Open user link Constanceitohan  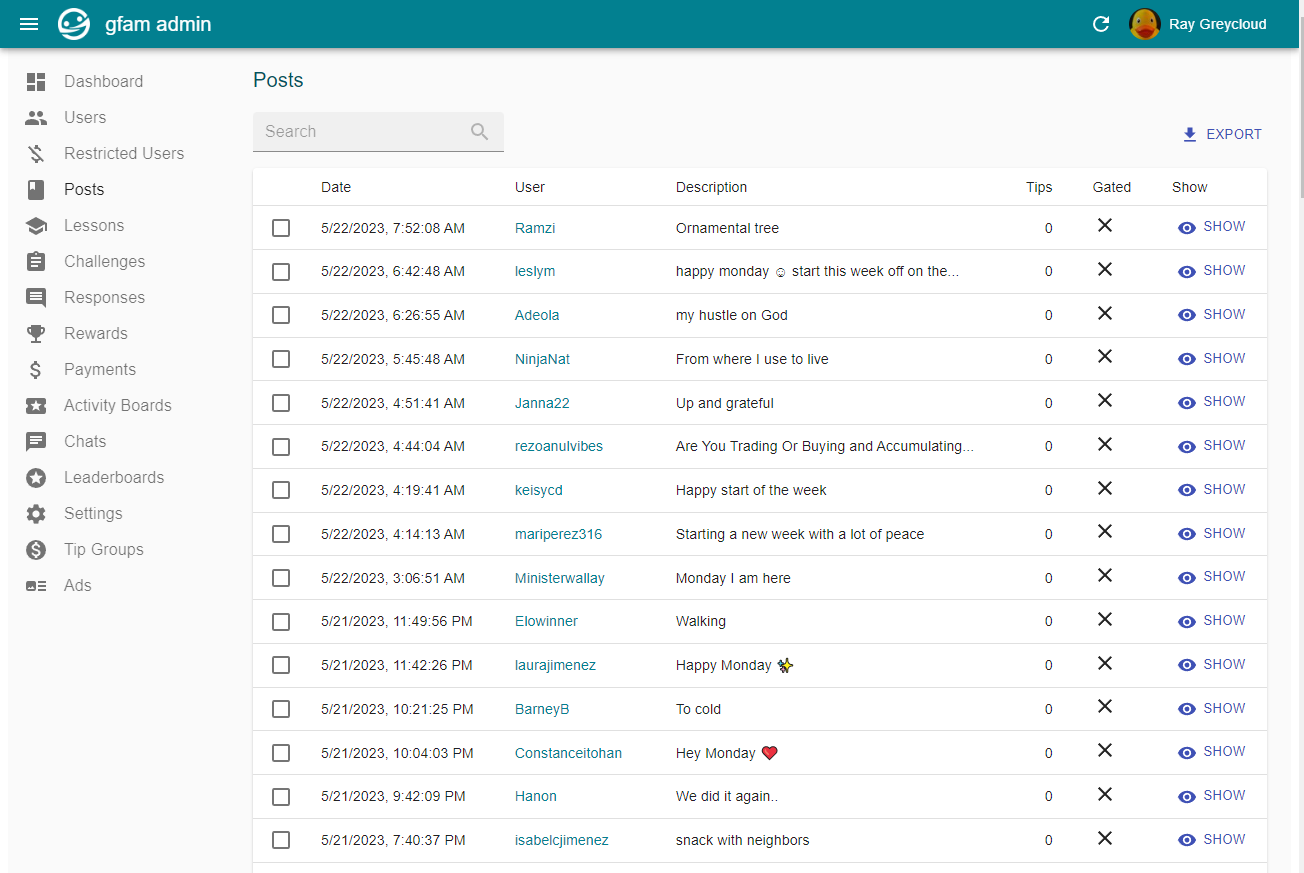[568, 753]
